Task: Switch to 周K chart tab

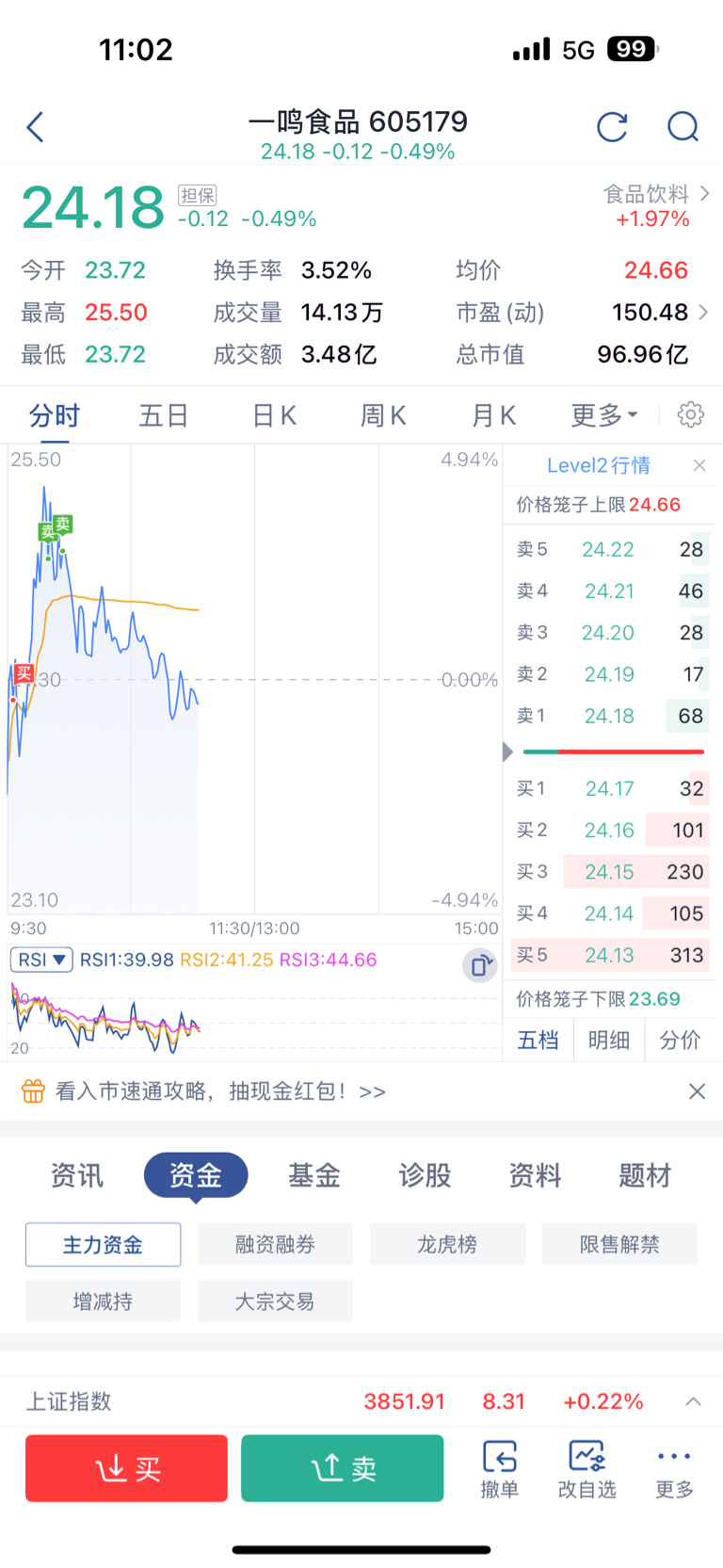Action: pos(383,415)
